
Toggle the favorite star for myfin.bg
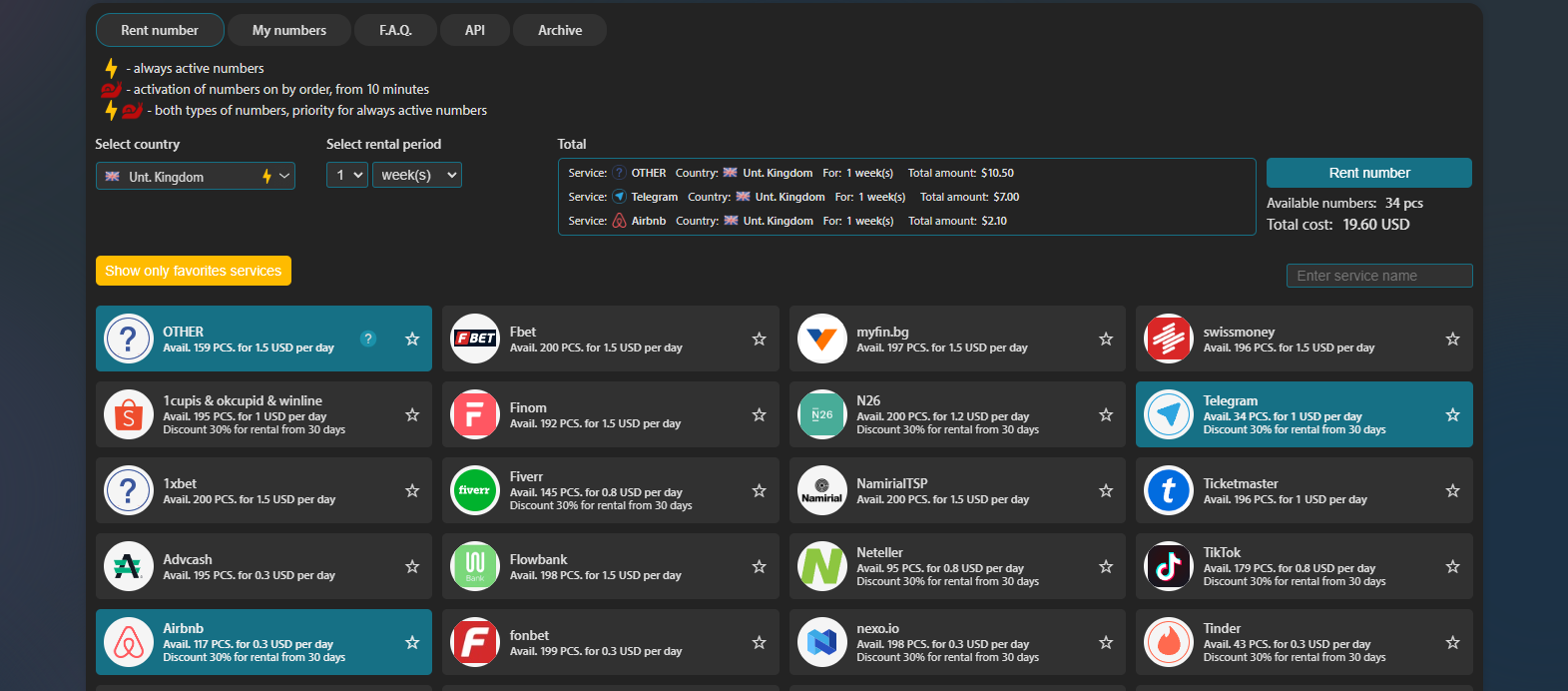(x=1106, y=339)
